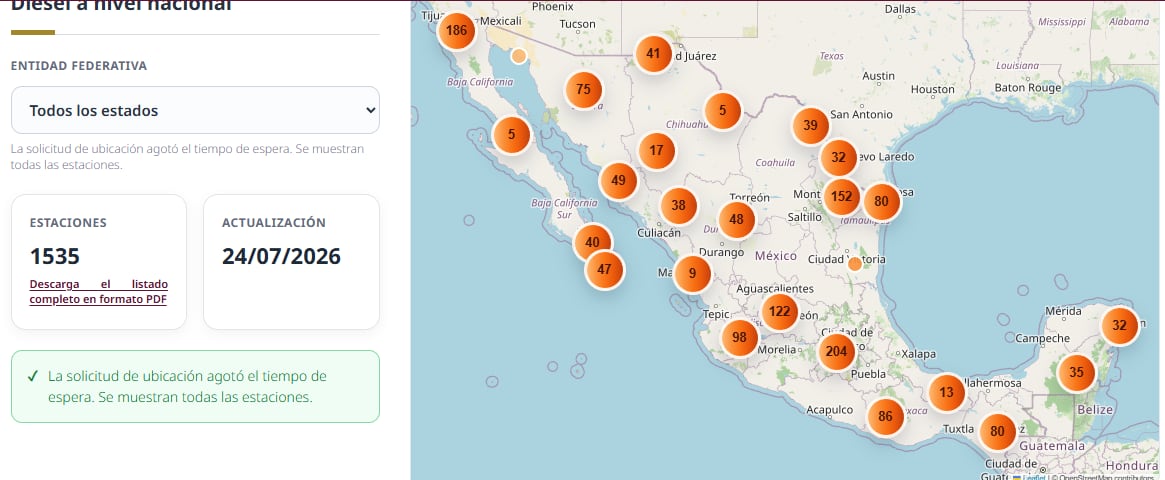The height and width of the screenshot is (480, 1165).
Task: Download the full station list PDF
Action: click(99, 292)
